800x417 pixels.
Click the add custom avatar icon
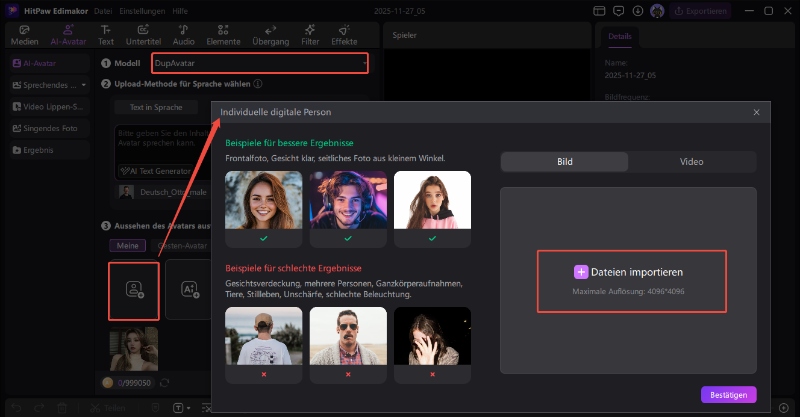(x=134, y=289)
